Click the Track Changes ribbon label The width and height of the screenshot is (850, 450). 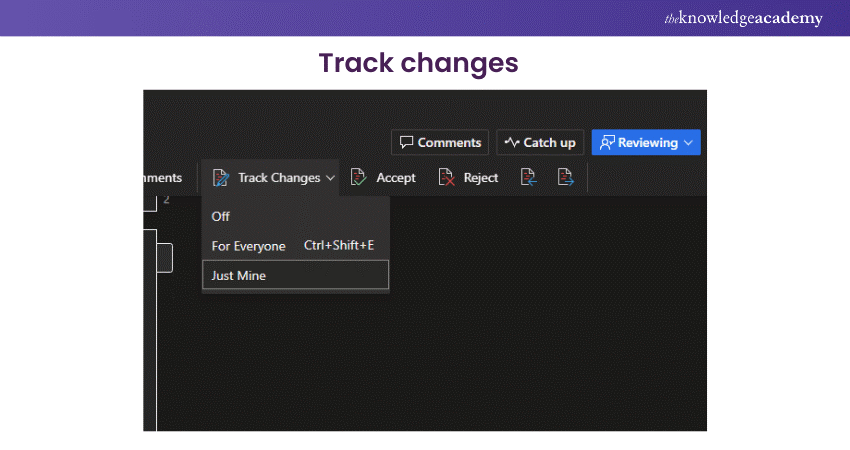pyautogui.click(x=279, y=178)
